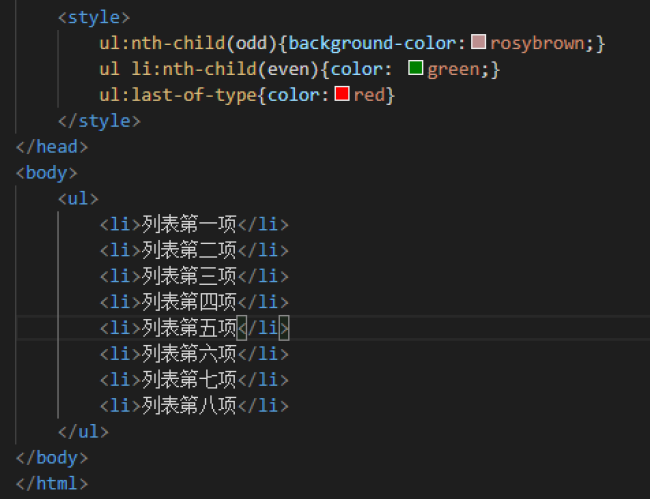Select the list item 列表第六项
The width and height of the screenshot is (650, 499).
pyautogui.click(x=189, y=354)
